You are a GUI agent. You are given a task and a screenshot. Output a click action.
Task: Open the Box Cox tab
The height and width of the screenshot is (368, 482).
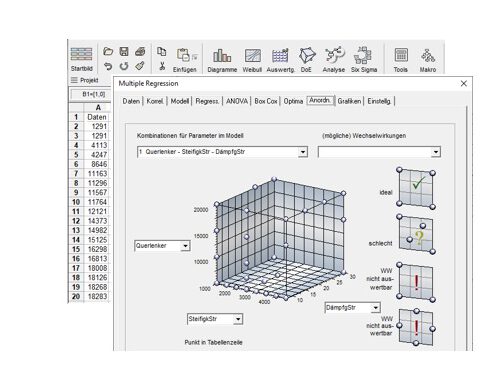[266, 101]
